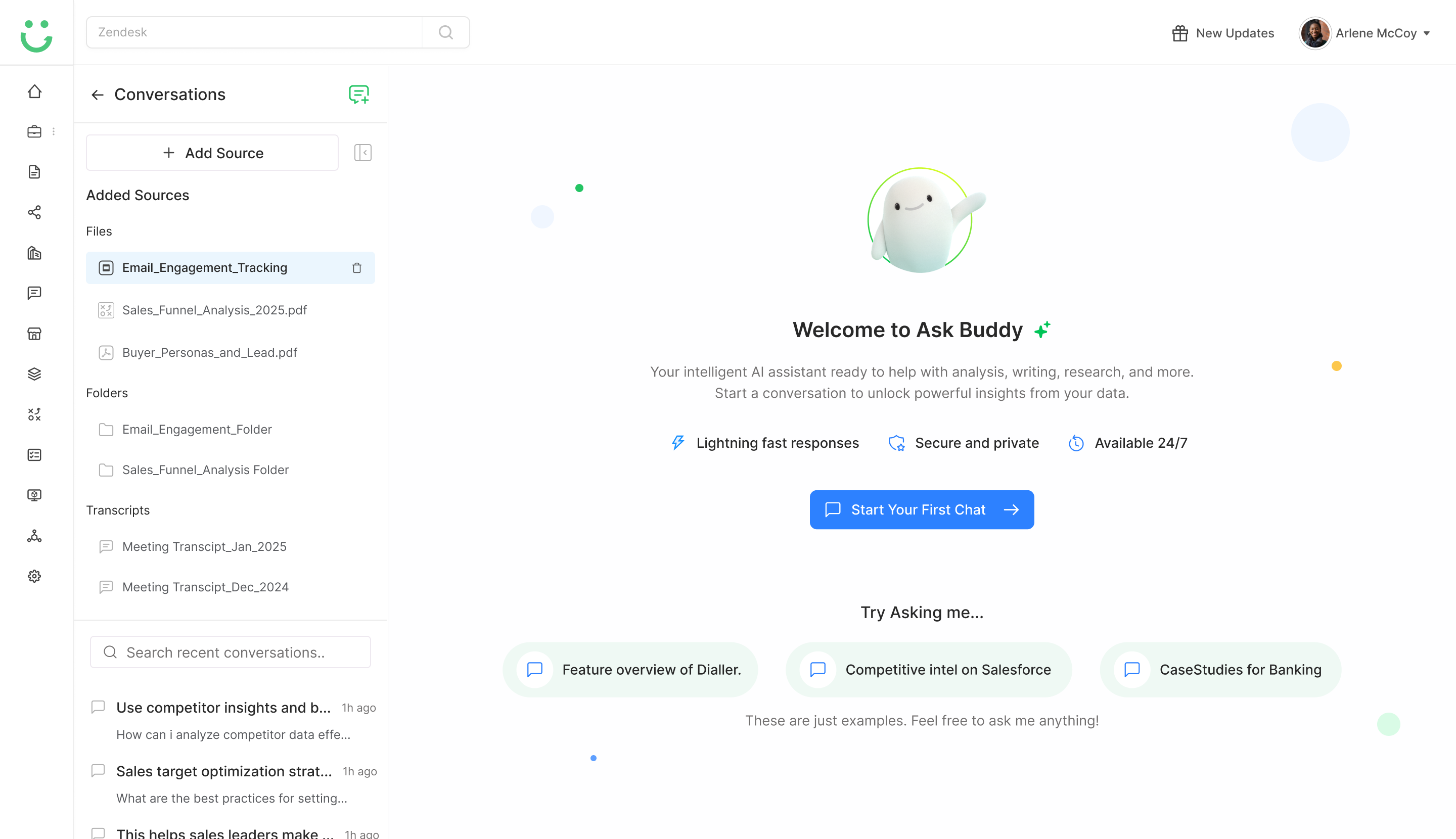
Task: Open the Sales_Funnel_Analysis Folder
Action: [x=231, y=470]
